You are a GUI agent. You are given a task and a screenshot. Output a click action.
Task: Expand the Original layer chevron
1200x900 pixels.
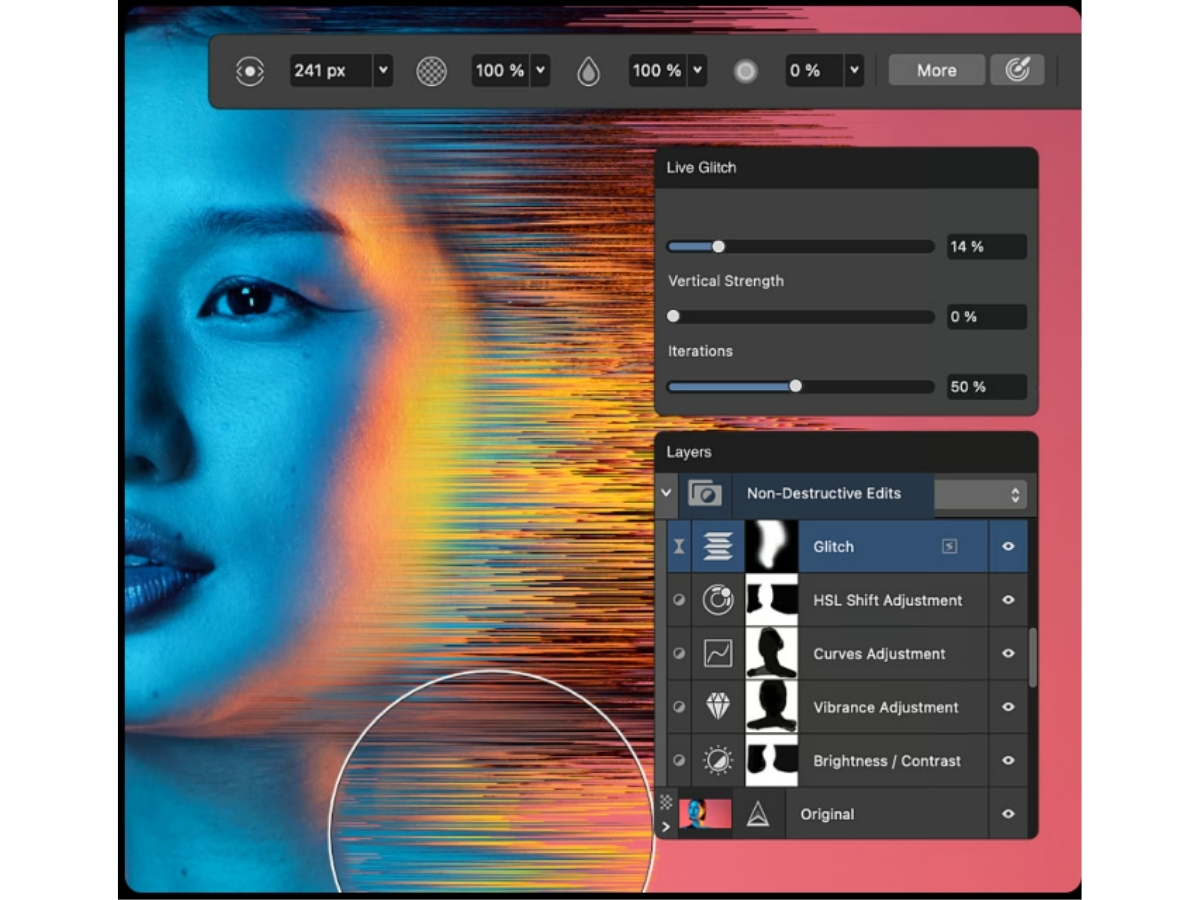tap(666, 827)
